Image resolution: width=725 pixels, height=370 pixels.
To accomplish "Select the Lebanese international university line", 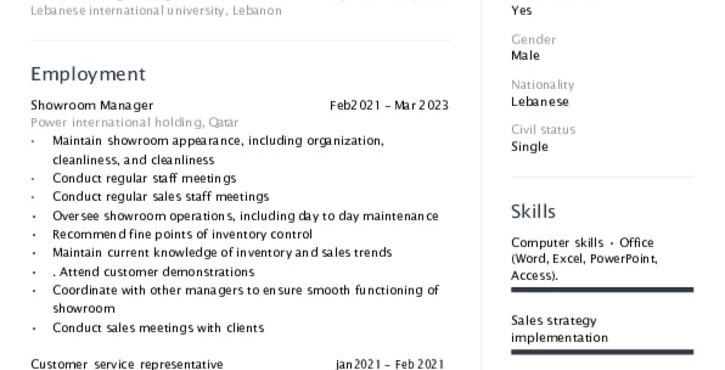I will pyautogui.click(x=156, y=10).
